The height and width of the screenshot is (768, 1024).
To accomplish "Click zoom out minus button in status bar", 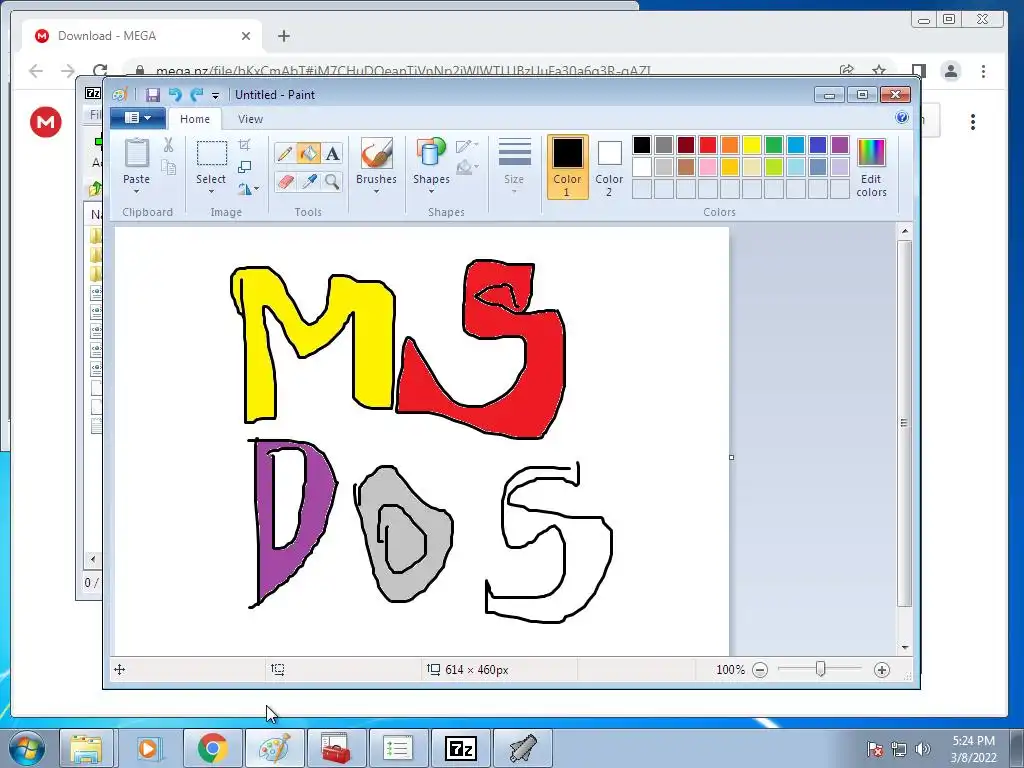I will click(760, 670).
